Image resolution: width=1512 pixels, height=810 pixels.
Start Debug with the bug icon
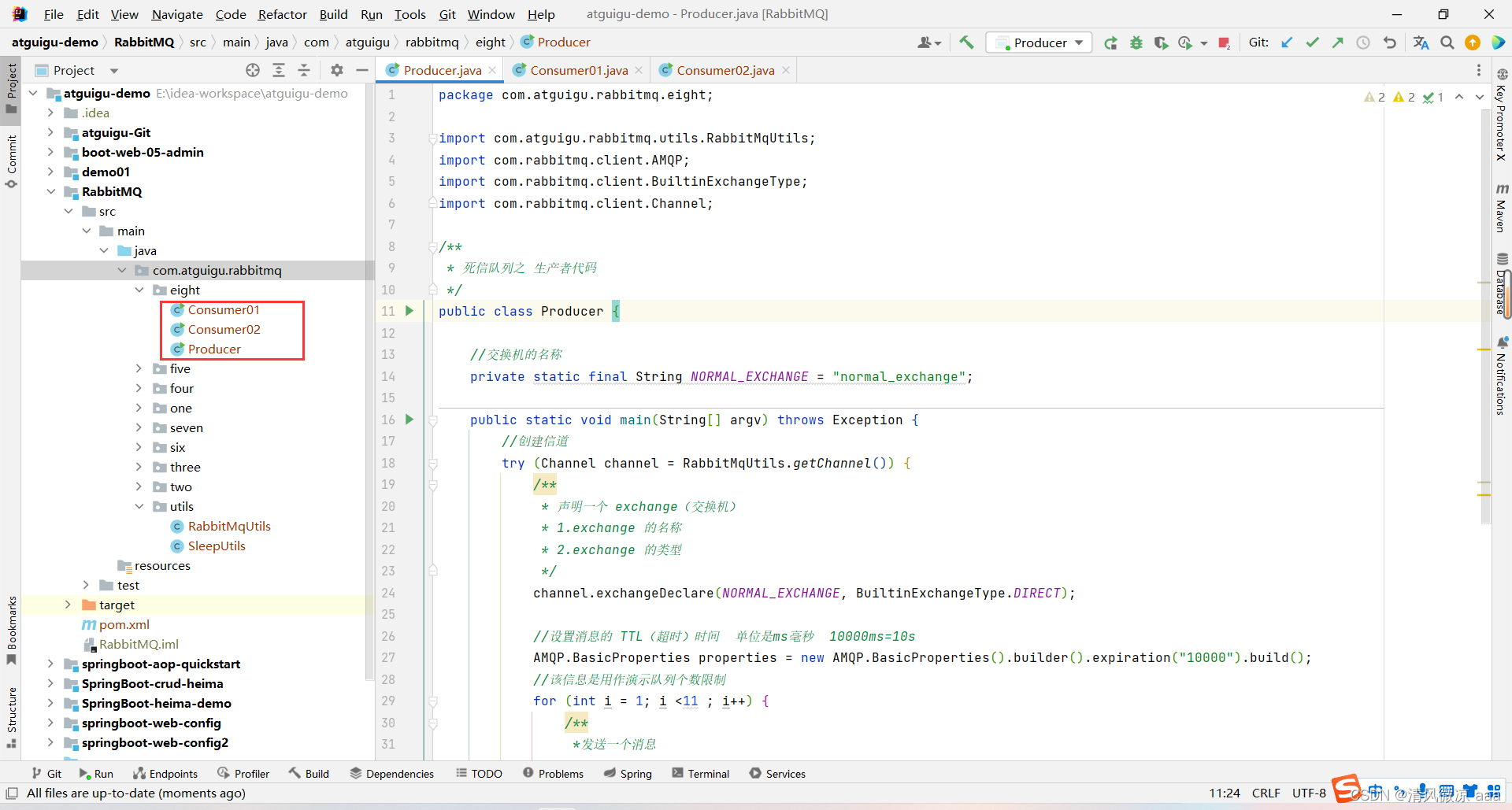[x=1136, y=43]
